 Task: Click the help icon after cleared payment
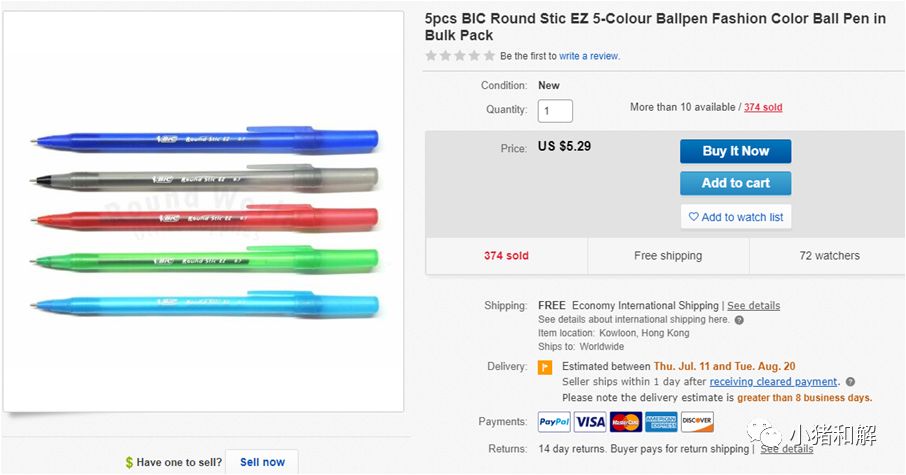(850, 382)
